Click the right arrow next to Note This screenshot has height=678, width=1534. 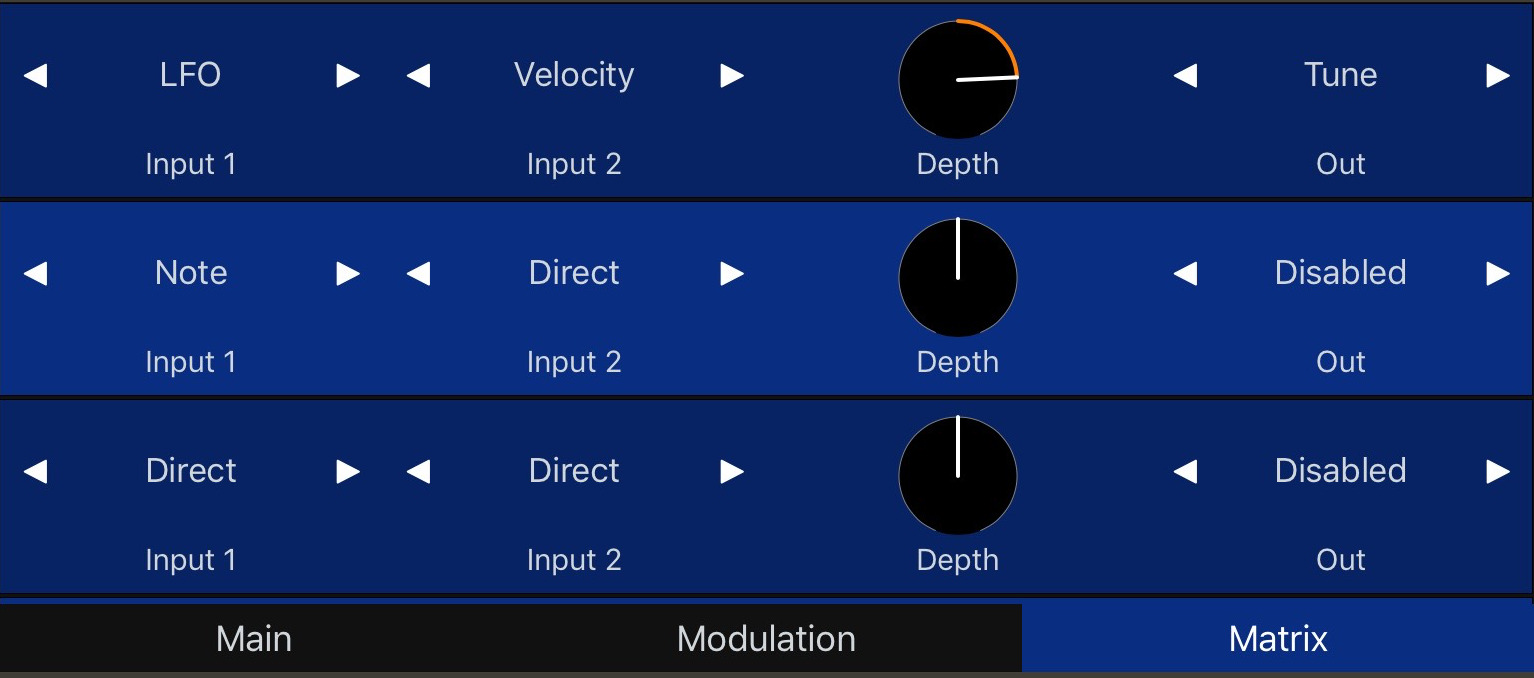345,273
